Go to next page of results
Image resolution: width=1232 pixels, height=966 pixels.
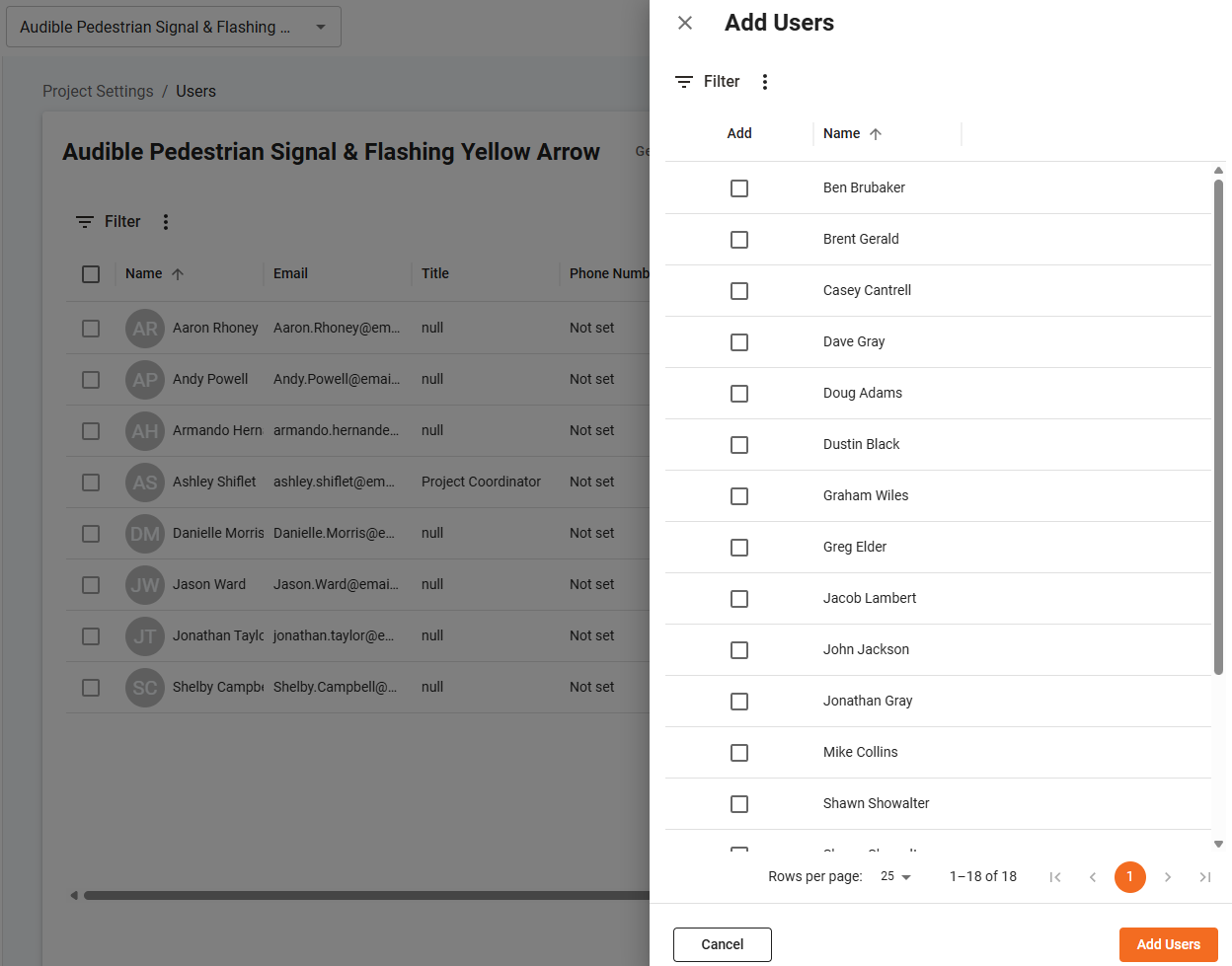[1168, 877]
